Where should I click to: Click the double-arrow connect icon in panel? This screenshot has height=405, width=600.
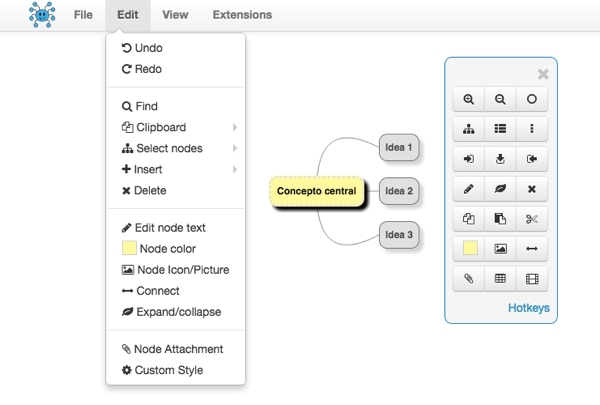pyautogui.click(x=532, y=248)
